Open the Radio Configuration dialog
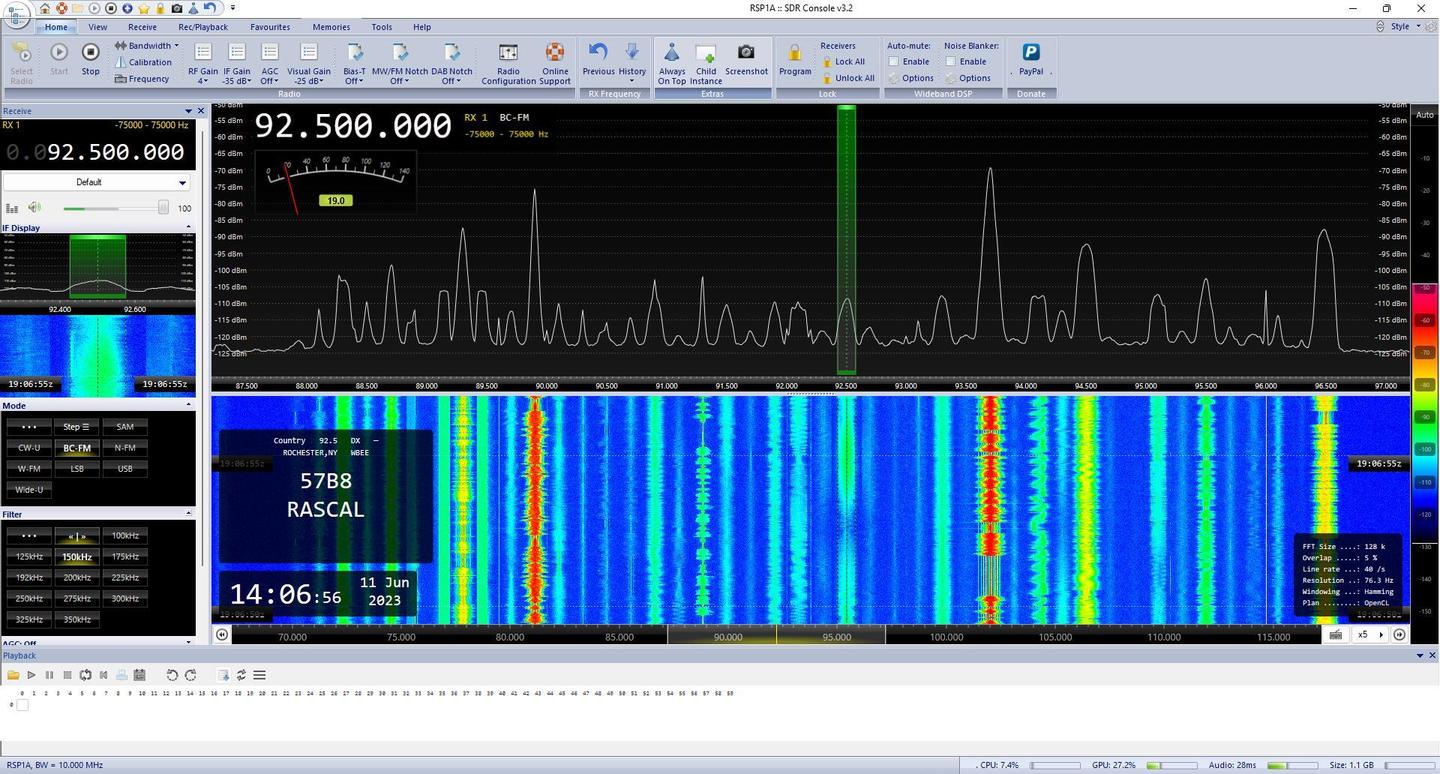1440x774 pixels. [508, 63]
